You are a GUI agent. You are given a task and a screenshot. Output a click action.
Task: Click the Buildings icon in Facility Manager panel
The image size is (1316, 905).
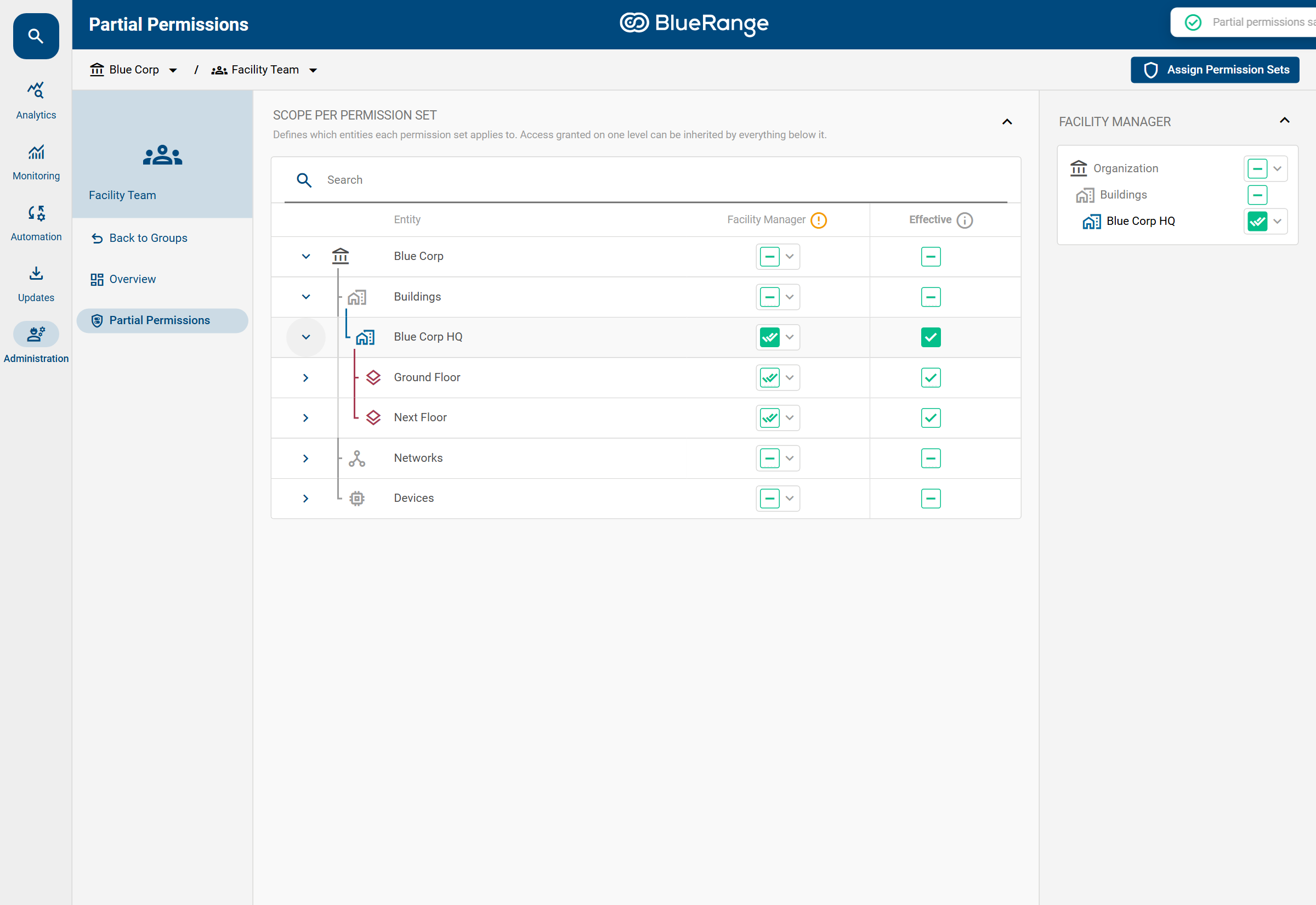1085,195
